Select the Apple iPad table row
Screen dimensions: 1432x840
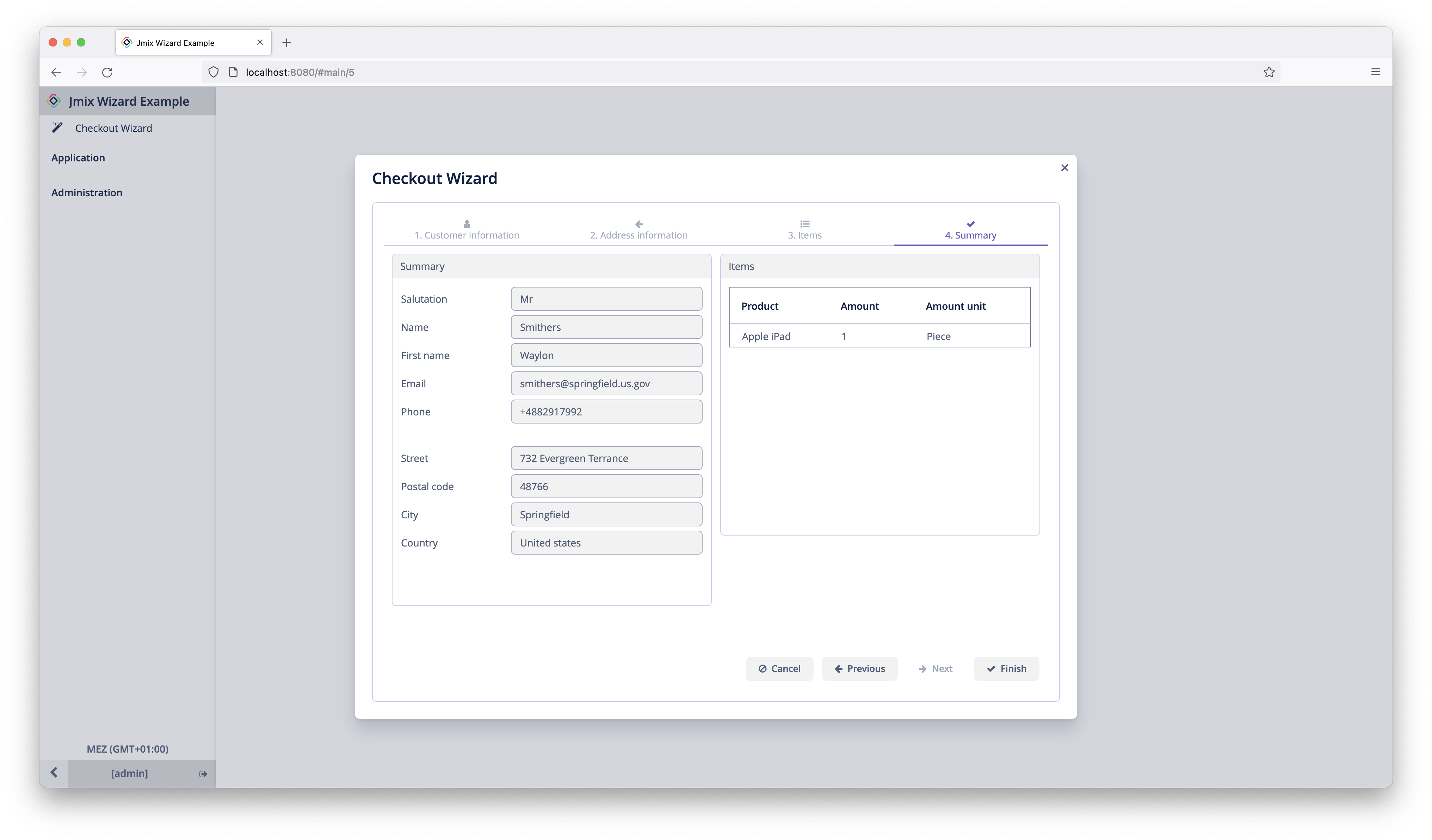(879, 336)
